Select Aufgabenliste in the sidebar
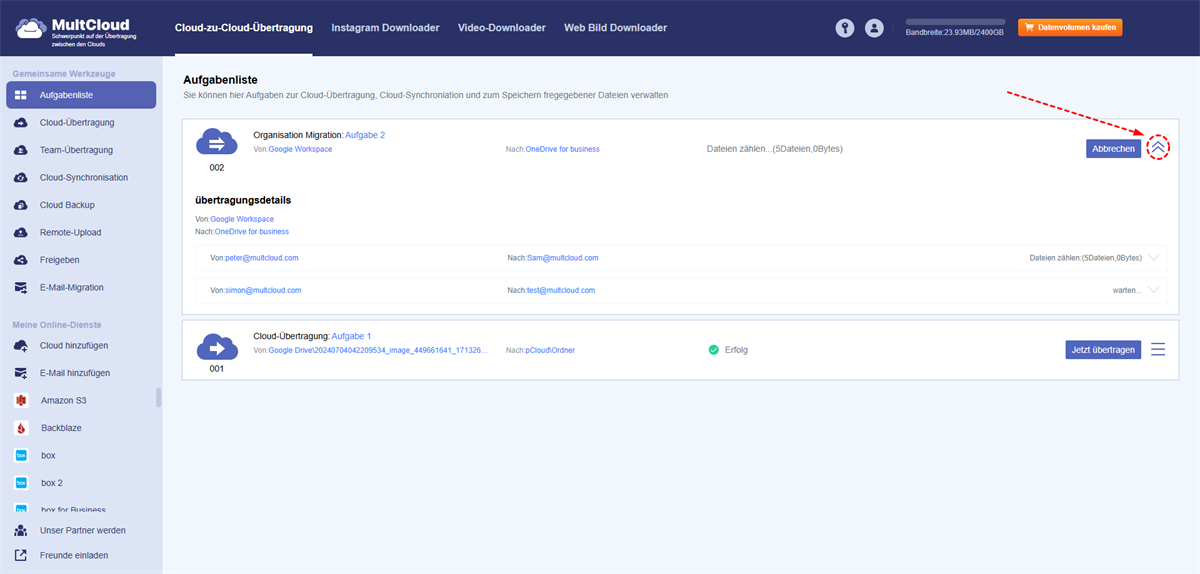Screen dimensions: 1200x574 (x=81, y=95)
